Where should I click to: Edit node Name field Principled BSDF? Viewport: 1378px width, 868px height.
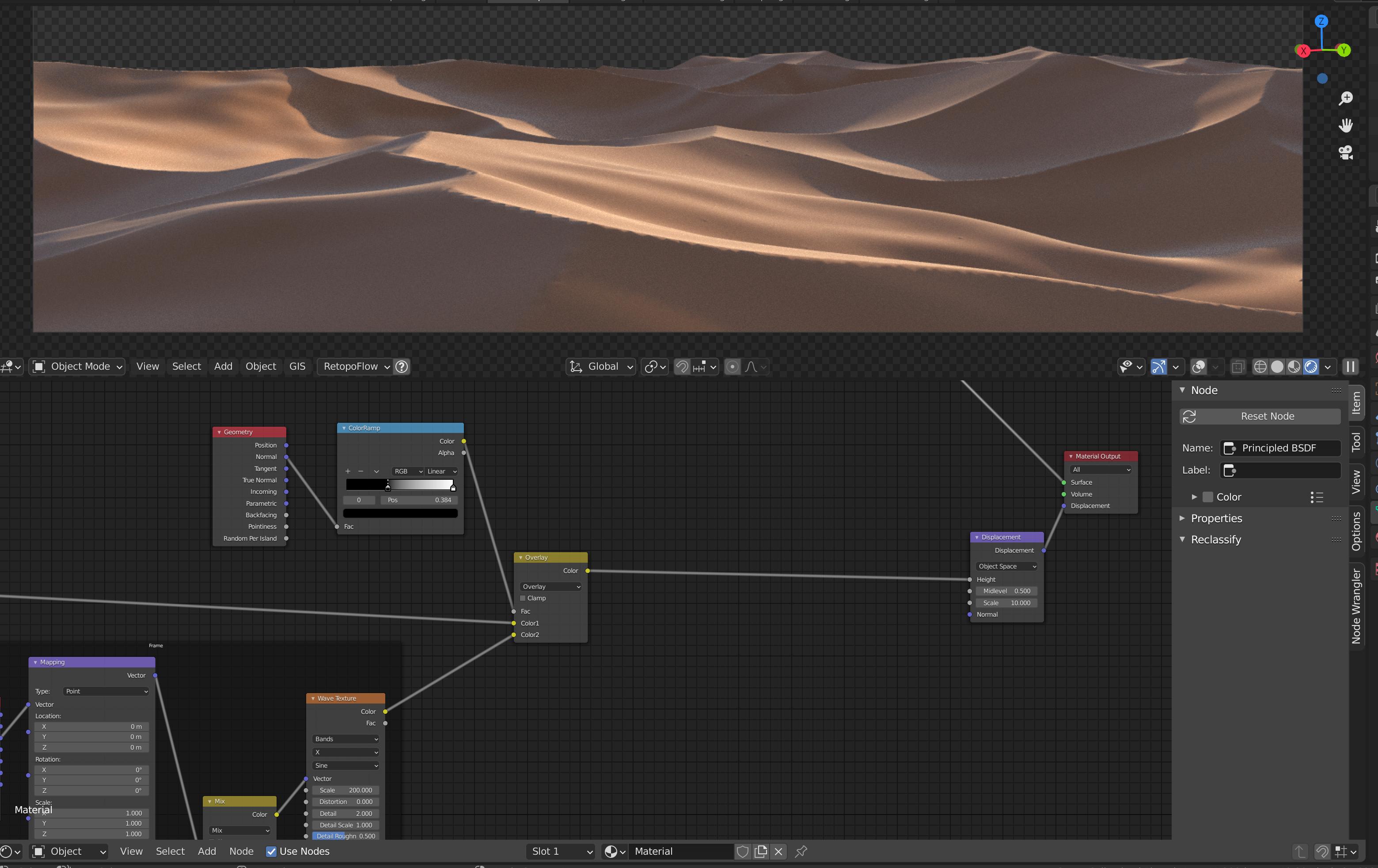click(1280, 448)
